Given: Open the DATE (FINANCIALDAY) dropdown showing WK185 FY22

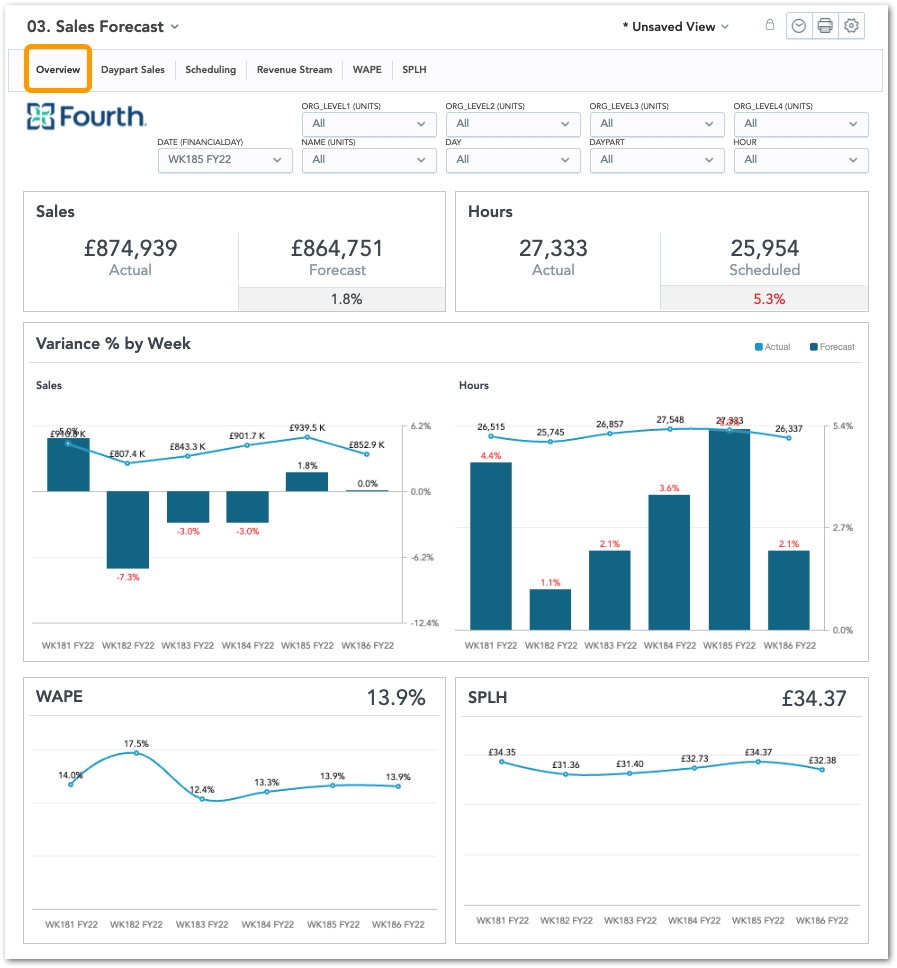Looking at the screenshot, I should click(225, 160).
